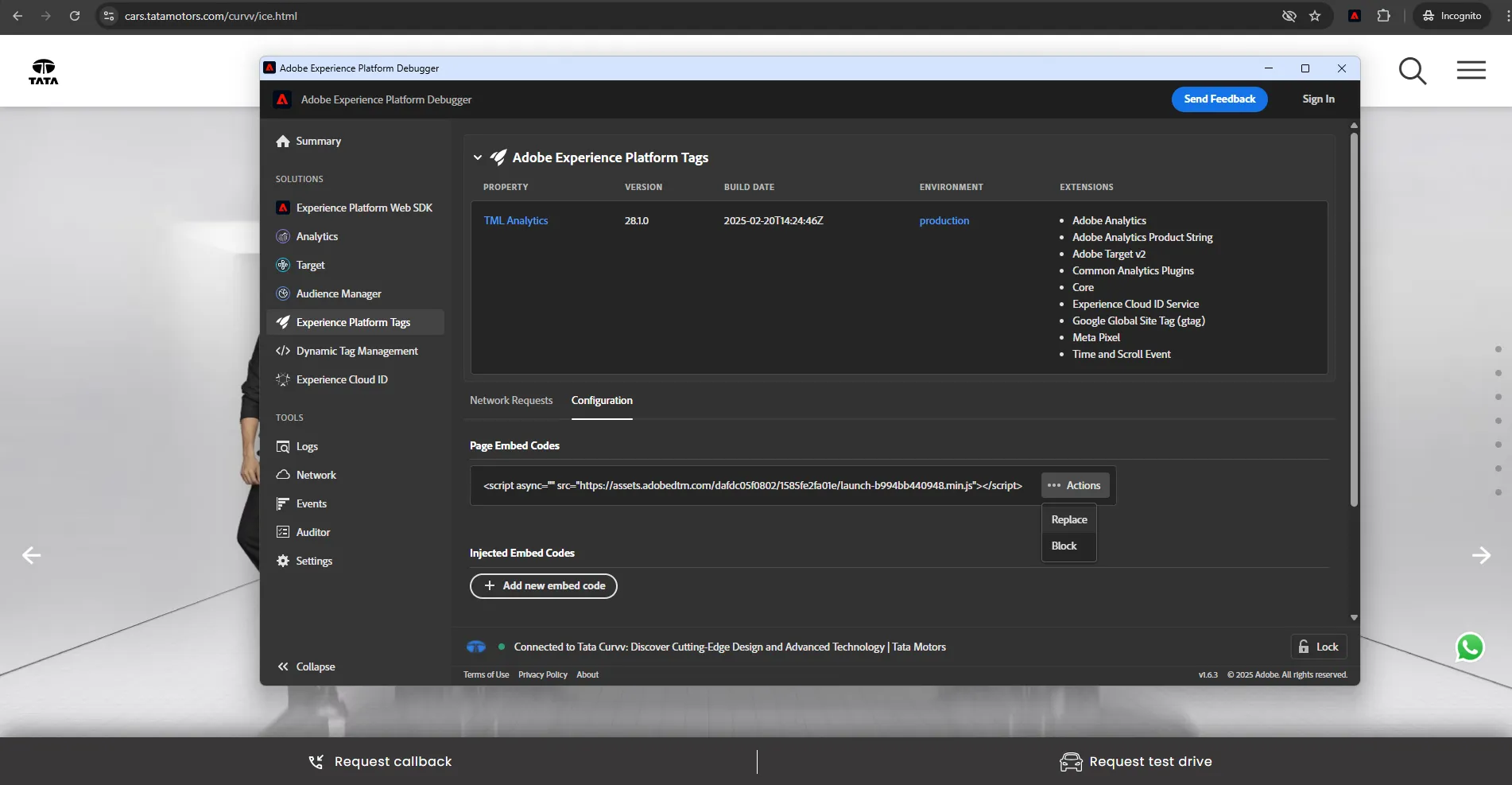The image size is (1512, 785).
Task: Open the Network cloud icon
Action: (x=283, y=475)
